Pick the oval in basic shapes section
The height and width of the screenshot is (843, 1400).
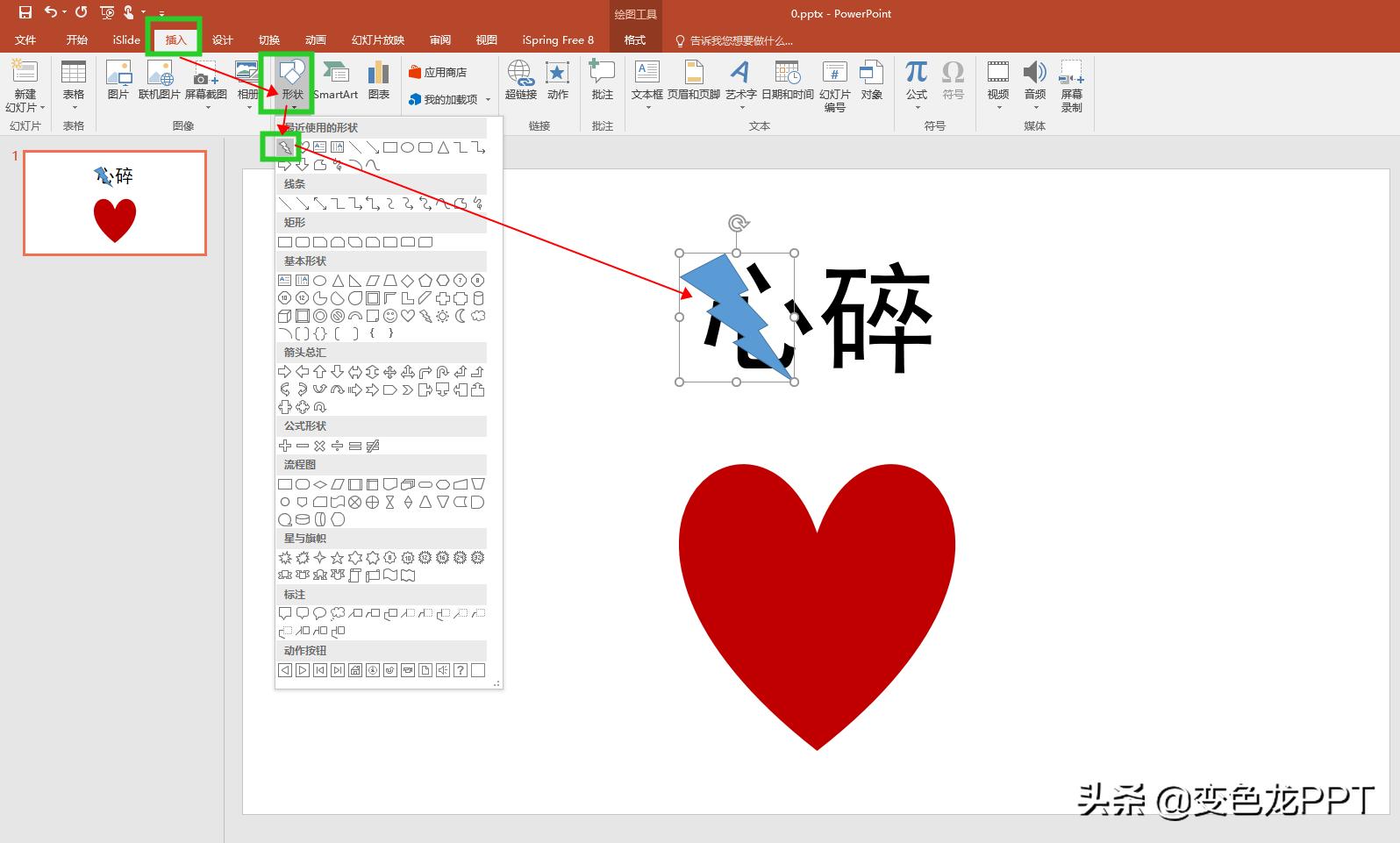(320, 281)
